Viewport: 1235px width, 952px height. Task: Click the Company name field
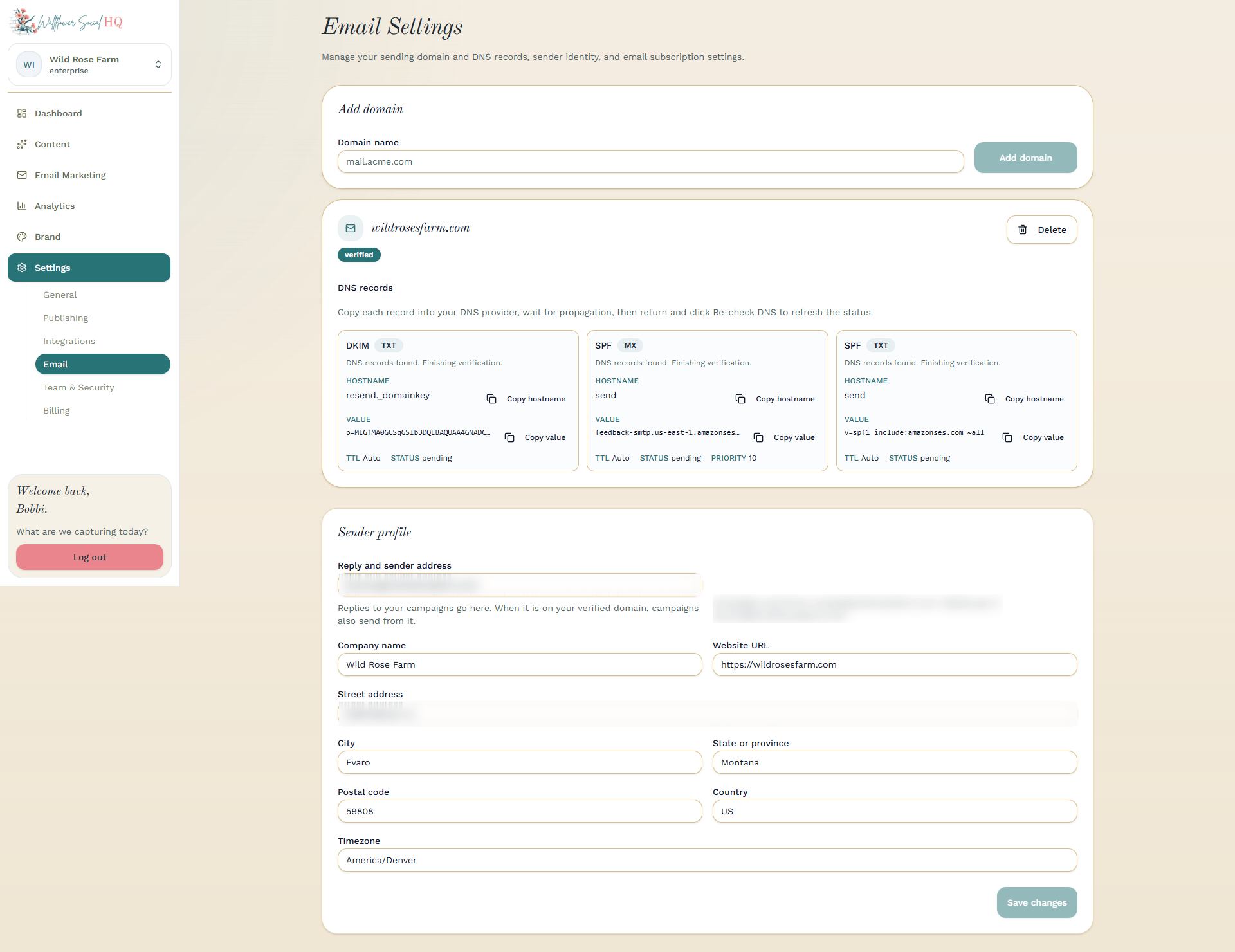[x=520, y=664]
